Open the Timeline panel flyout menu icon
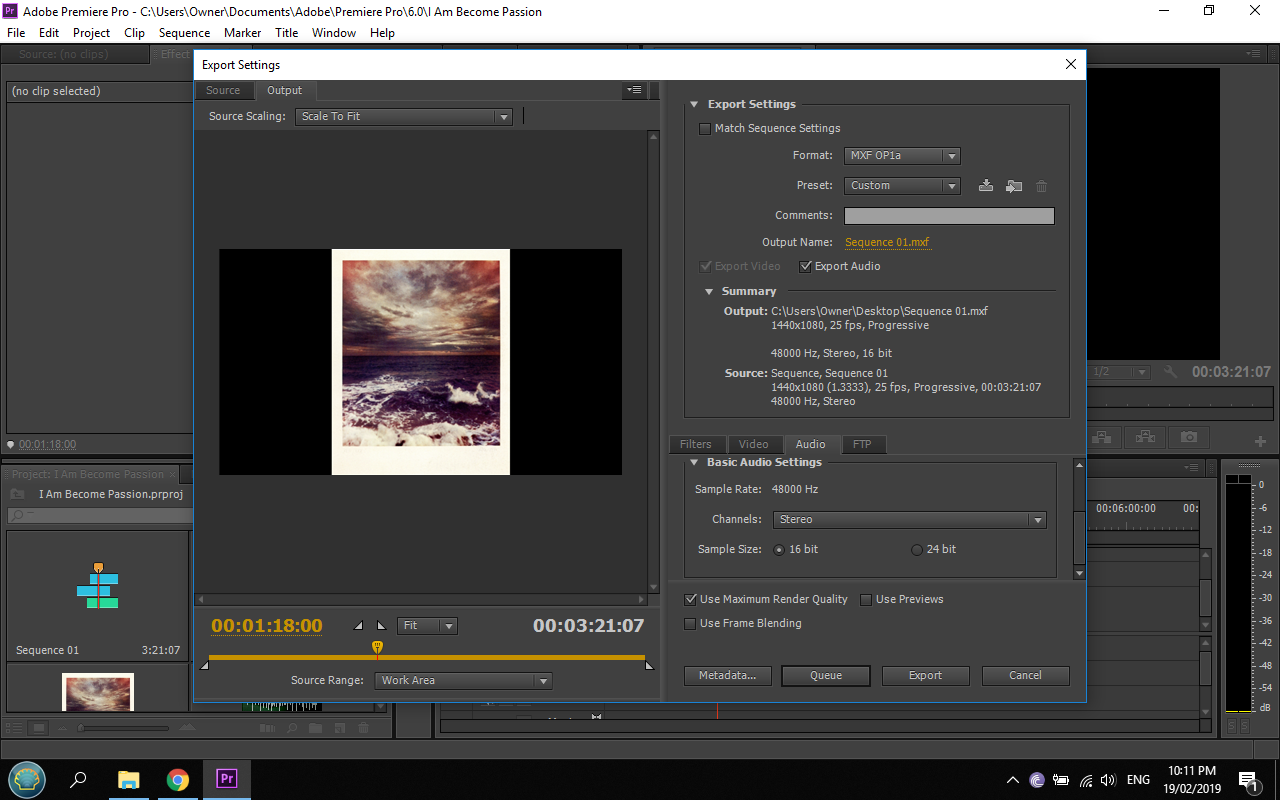The height and width of the screenshot is (800, 1280). (1193, 468)
